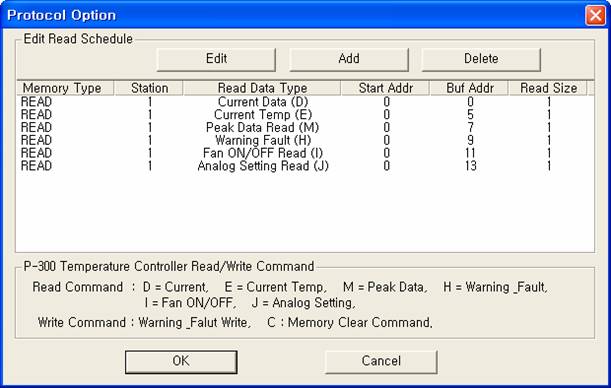Cancel the Protocol Option dialog
Screen dimensions: 611x388
coord(381,362)
